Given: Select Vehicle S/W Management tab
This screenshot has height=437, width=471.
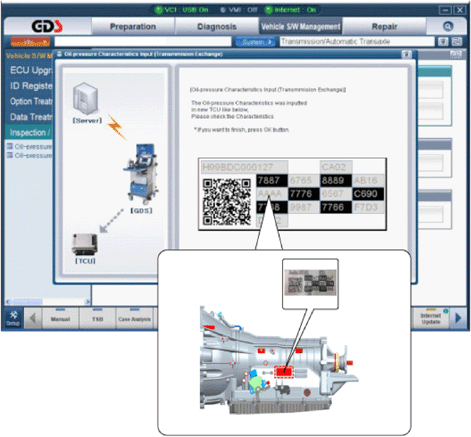Looking at the screenshot, I should tap(301, 26).
